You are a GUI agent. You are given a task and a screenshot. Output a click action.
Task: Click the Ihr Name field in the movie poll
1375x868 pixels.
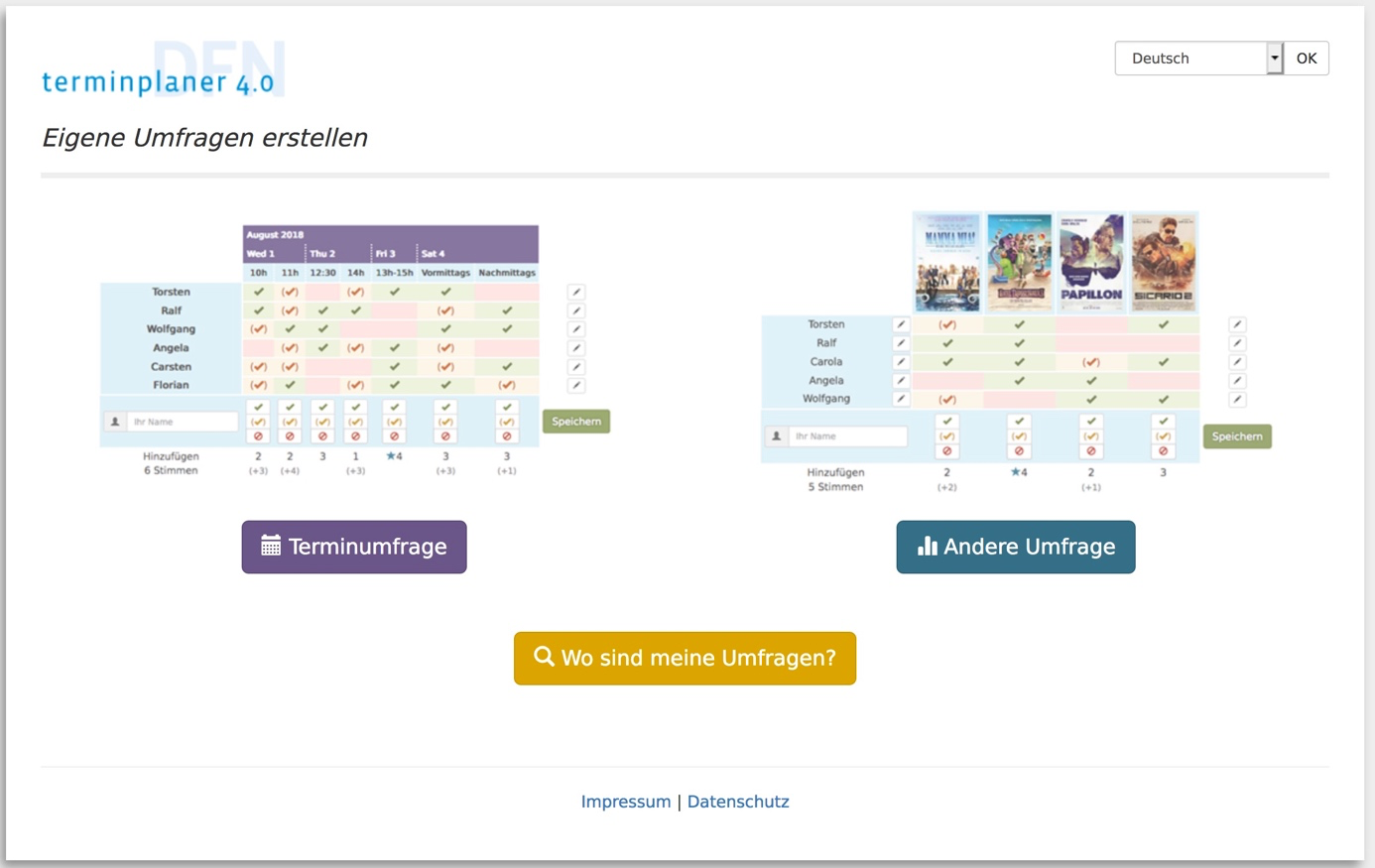848,436
